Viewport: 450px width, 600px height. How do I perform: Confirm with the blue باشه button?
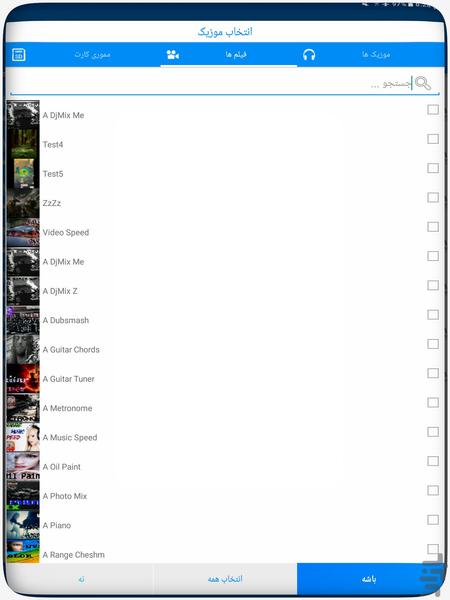[x=369, y=579]
